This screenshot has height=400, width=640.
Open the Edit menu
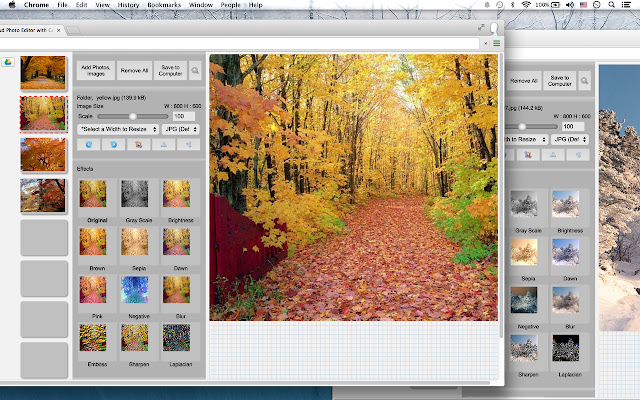point(82,5)
